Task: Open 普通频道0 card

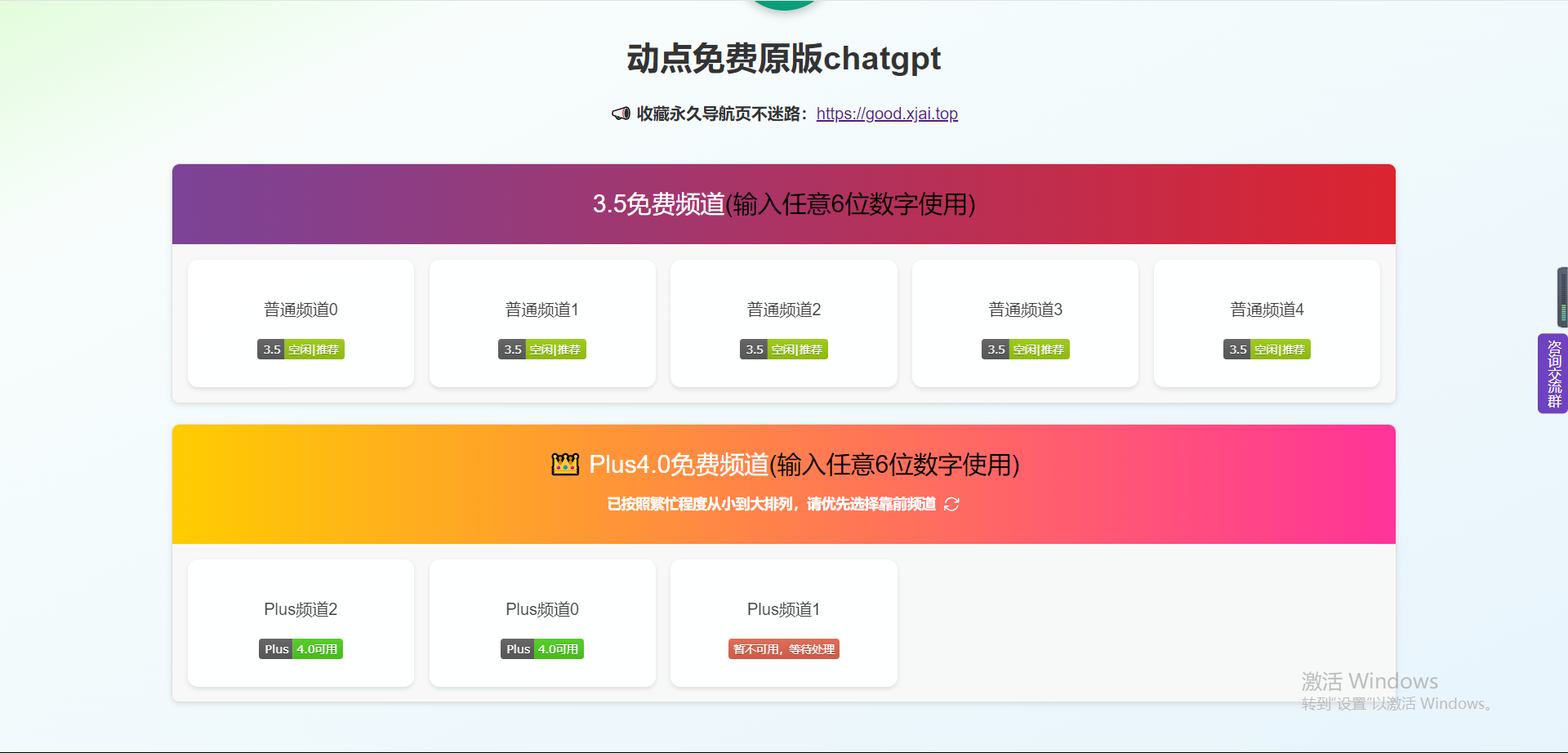Action: pos(301,323)
